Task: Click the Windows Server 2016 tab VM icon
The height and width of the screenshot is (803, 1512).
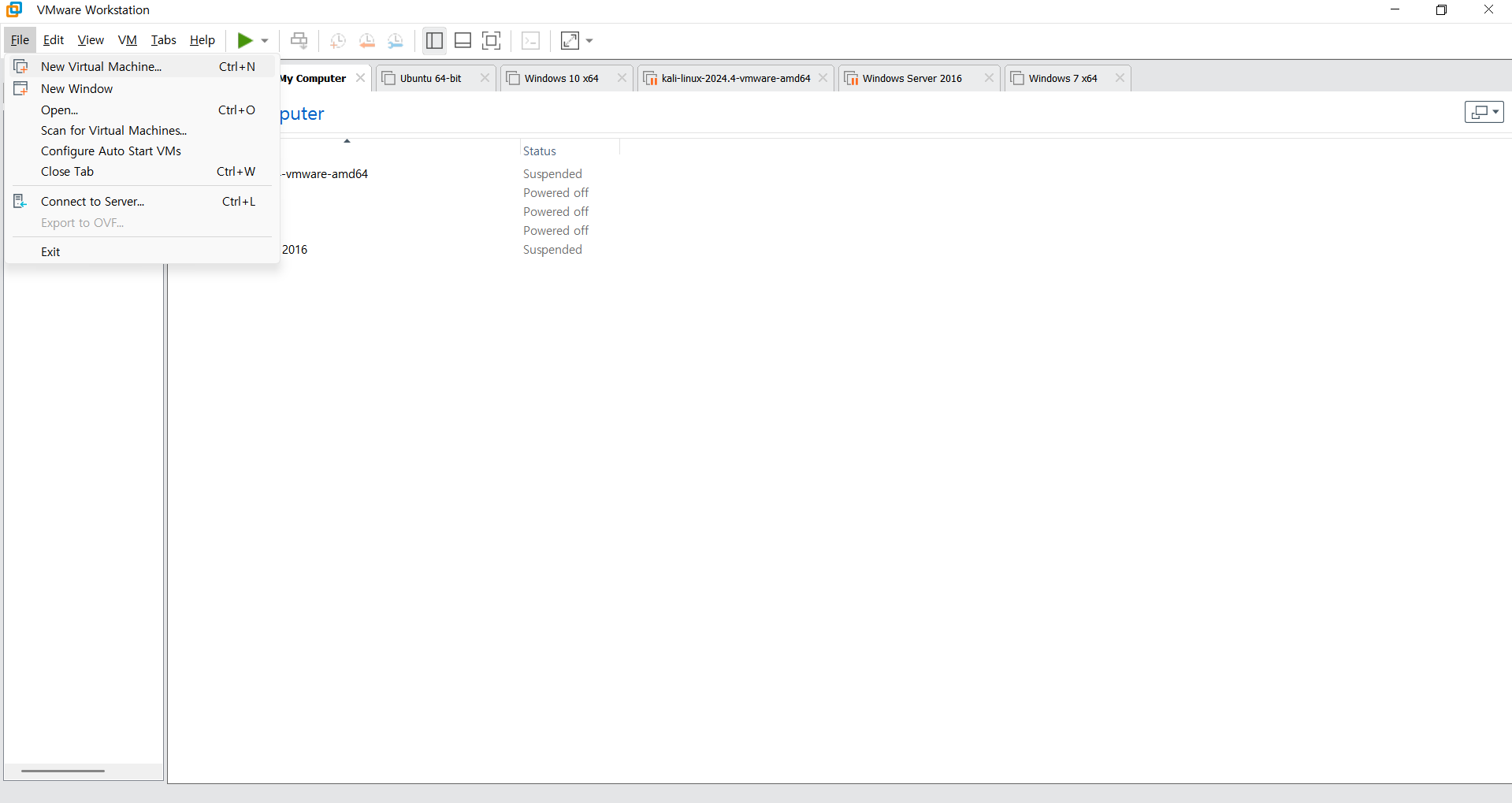Action: tap(852, 78)
